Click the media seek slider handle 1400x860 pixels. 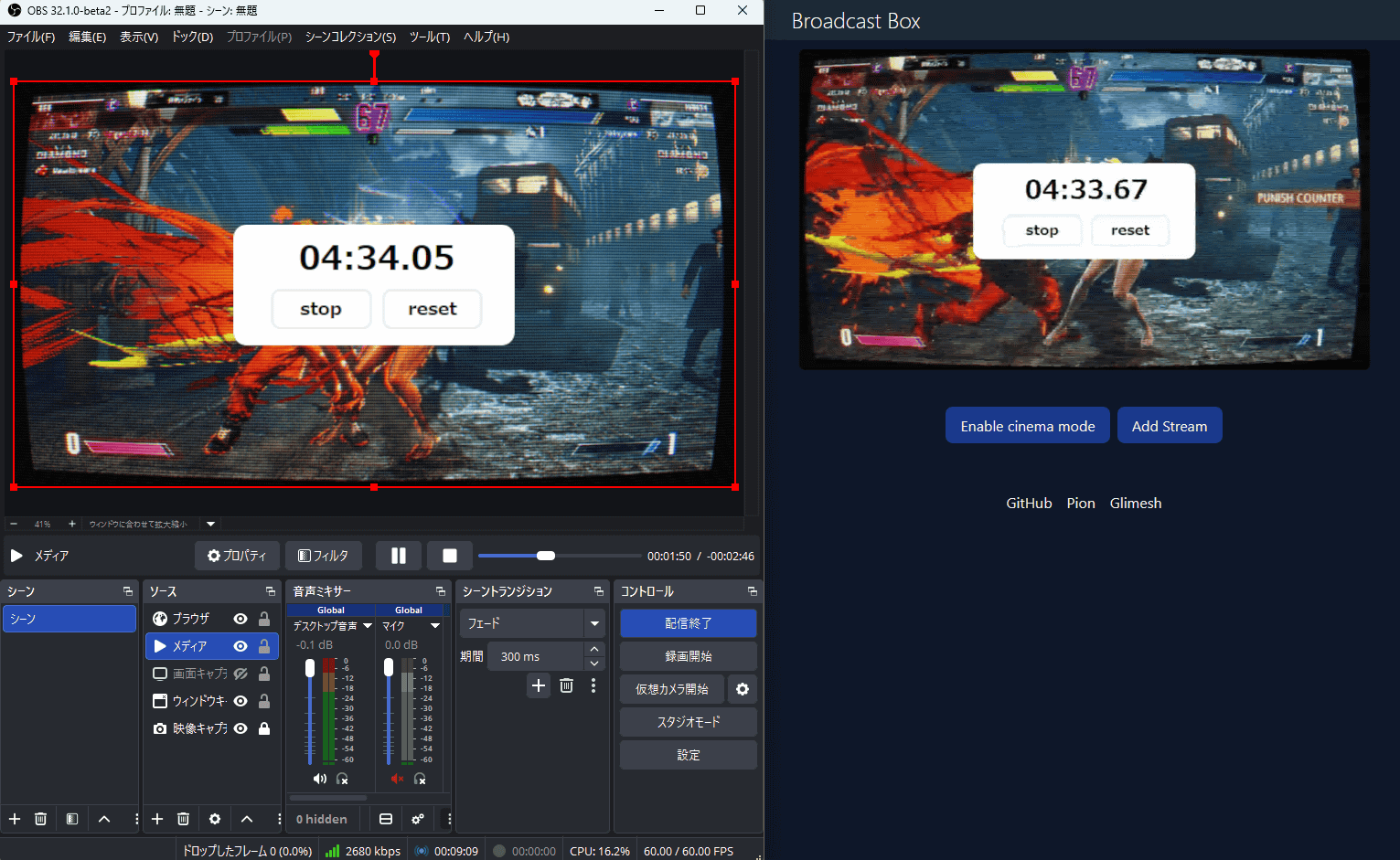(546, 556)
